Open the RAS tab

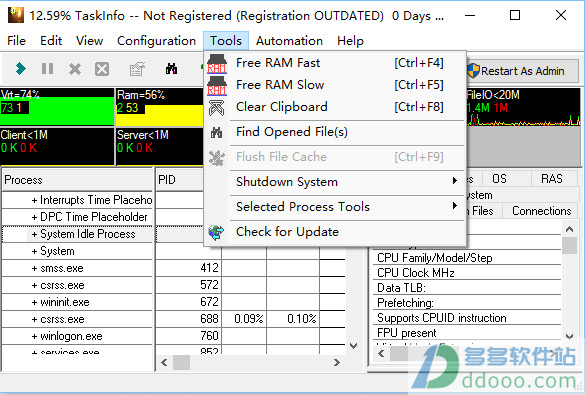click(x=552, y=179)
